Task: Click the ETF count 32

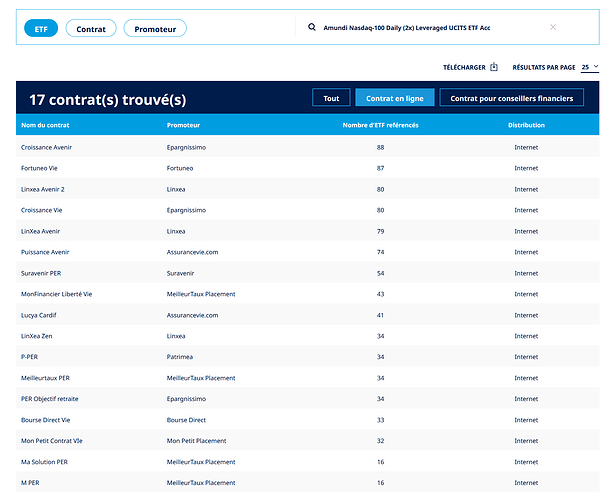Action: point(380,441)
